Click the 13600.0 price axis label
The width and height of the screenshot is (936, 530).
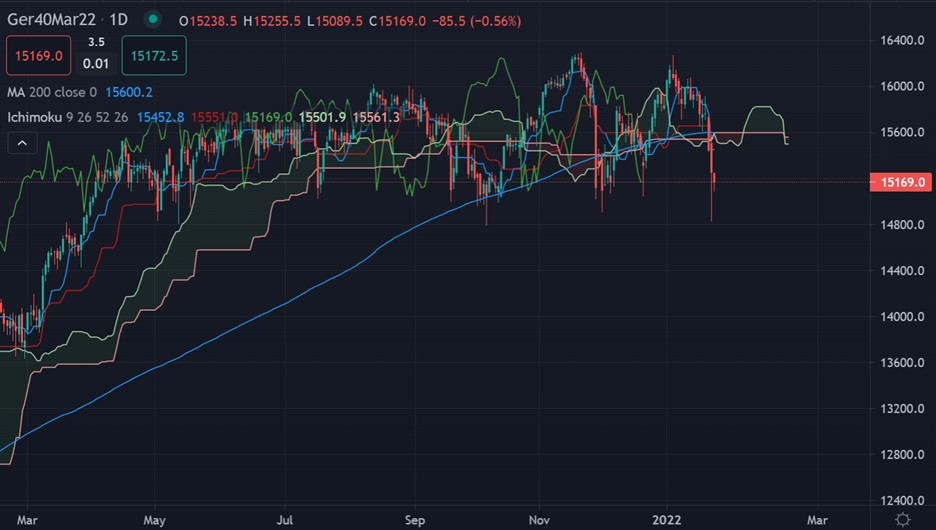902,362
